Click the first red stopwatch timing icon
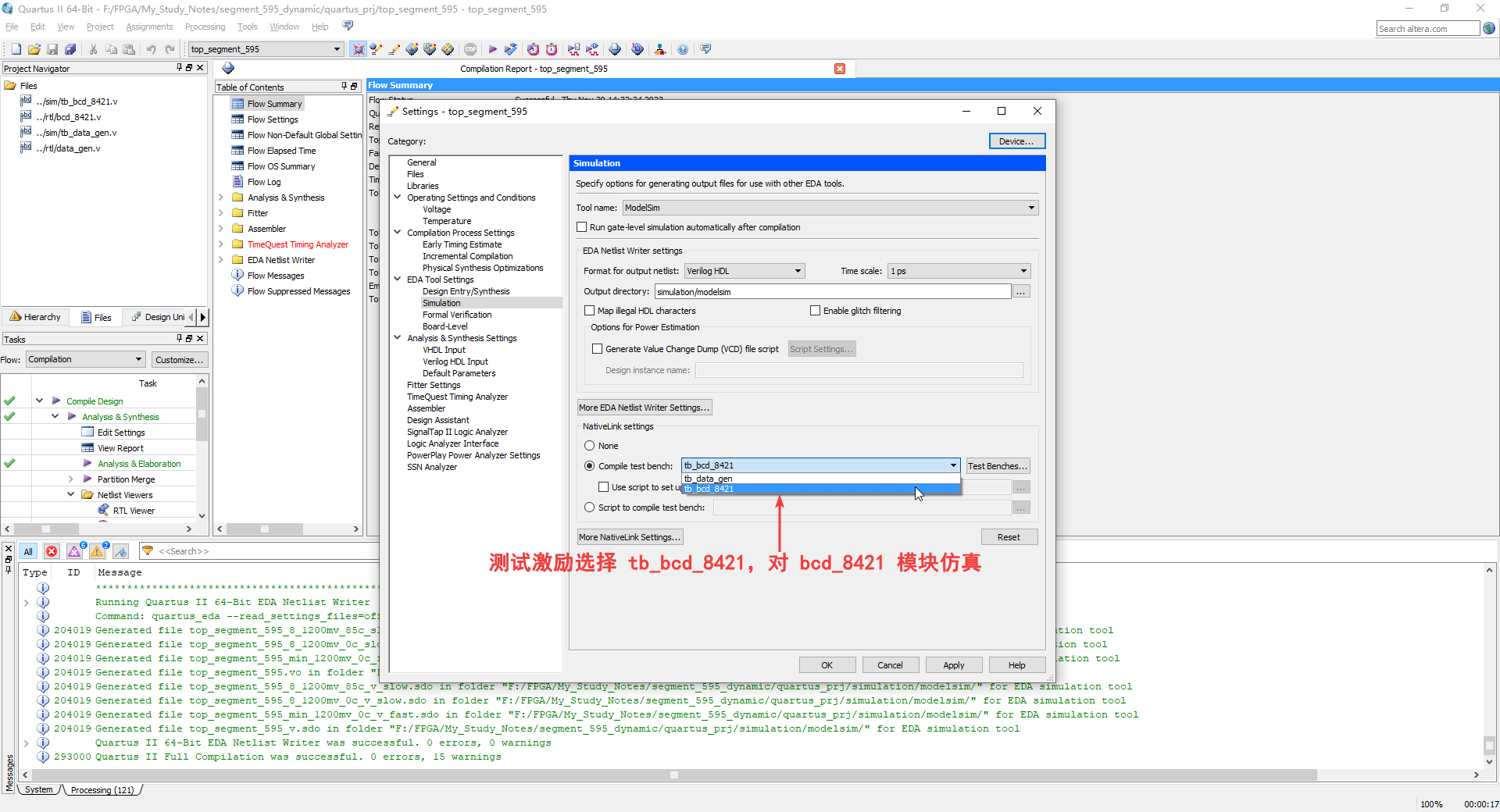This screenshot has height=812, width=1500. point(533,49)
